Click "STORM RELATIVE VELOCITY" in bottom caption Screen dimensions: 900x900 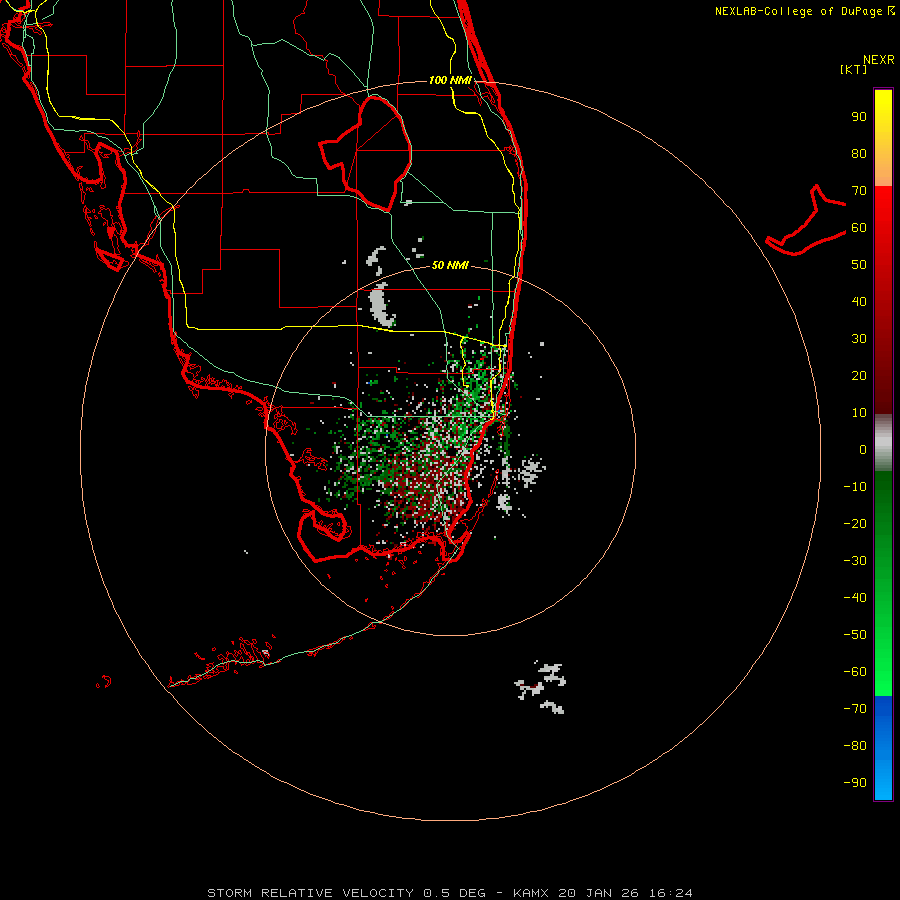[310, 893]
